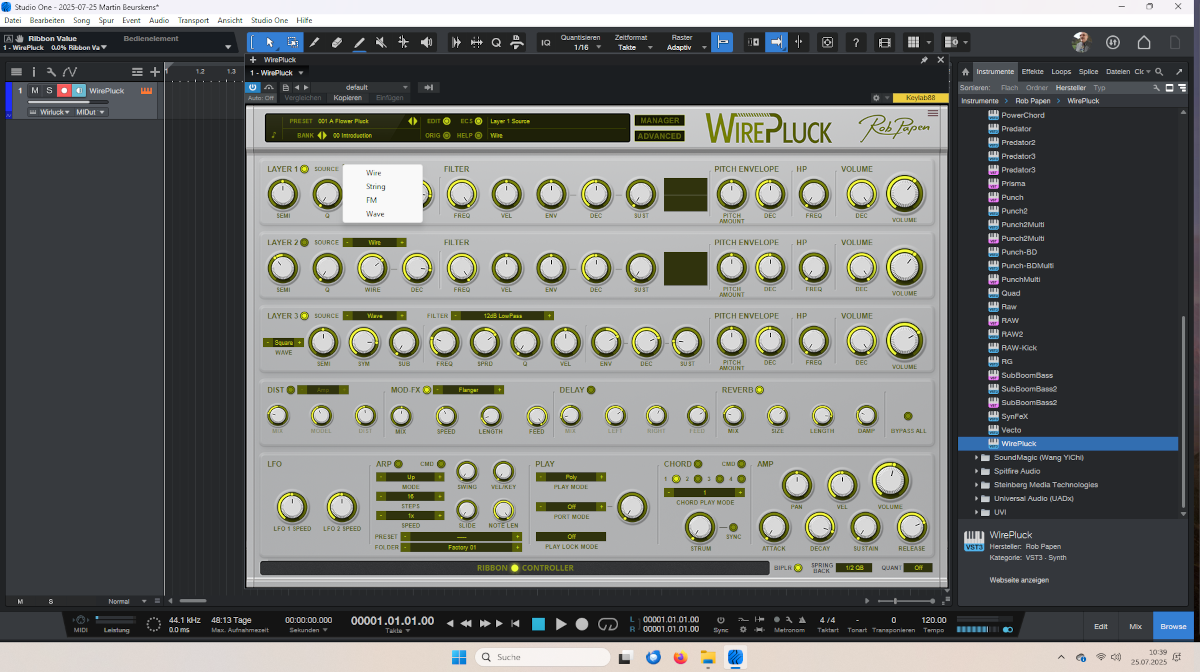Screen dimensions: 1200x672
Task: Toggle the REVERB effect LED
Action: click(759, 390)
